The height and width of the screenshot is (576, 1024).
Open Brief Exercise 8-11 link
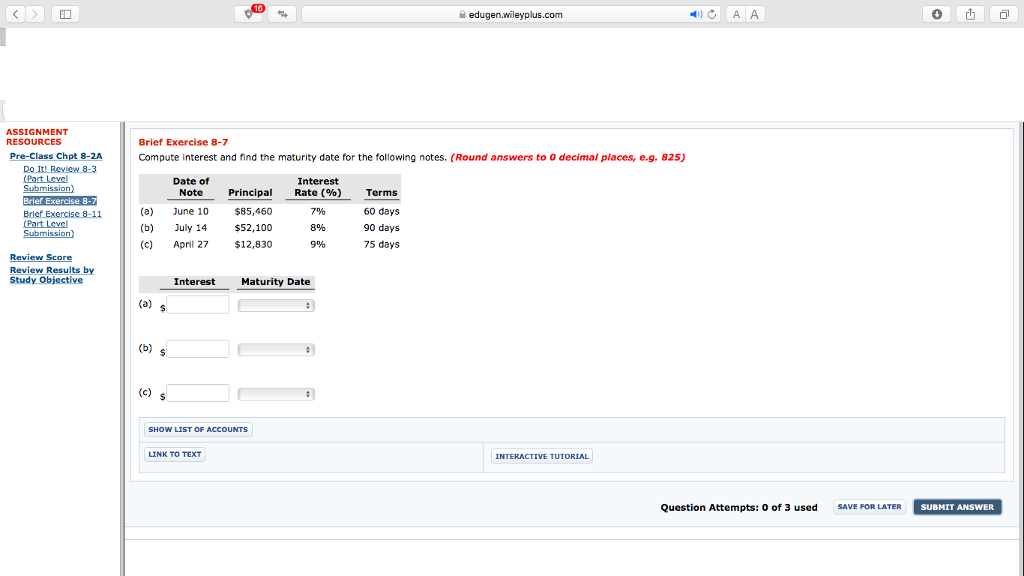pyautogui.click(x=63, y=223)
